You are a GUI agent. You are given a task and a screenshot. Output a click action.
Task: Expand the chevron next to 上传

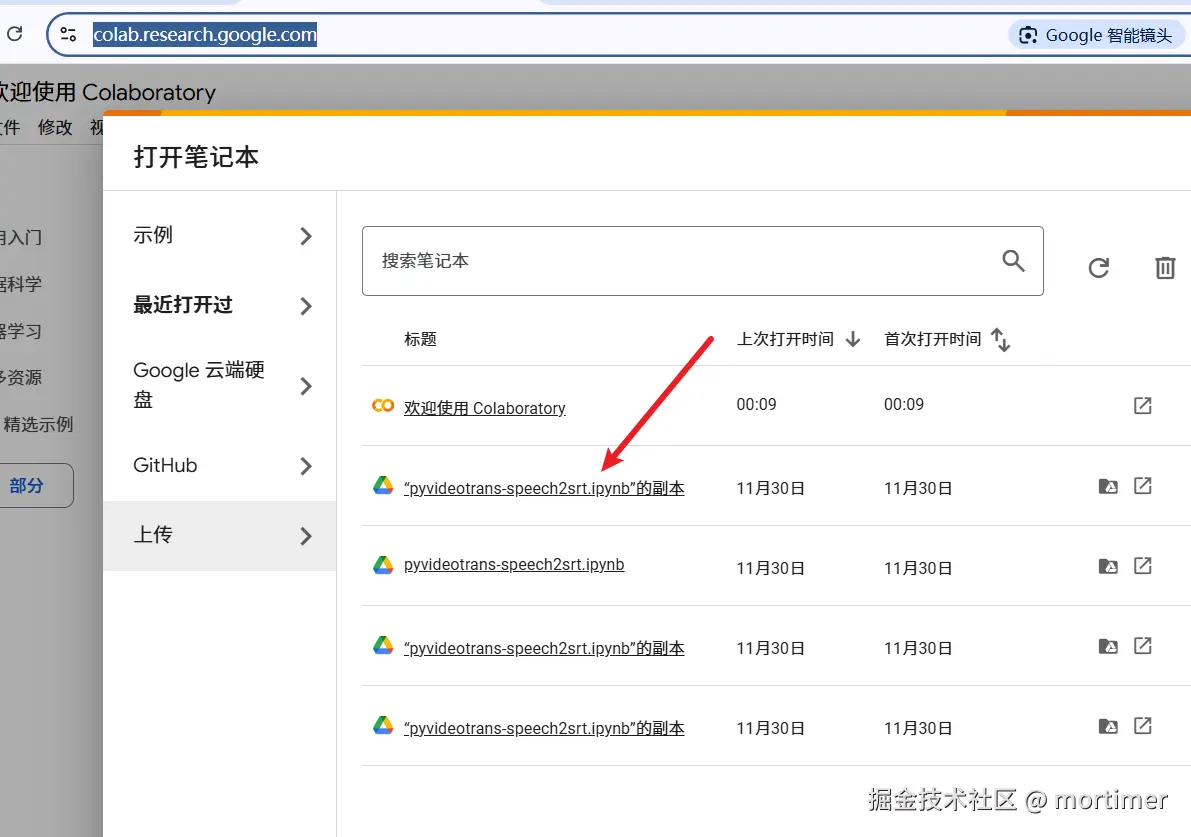(x=305, y=536)
